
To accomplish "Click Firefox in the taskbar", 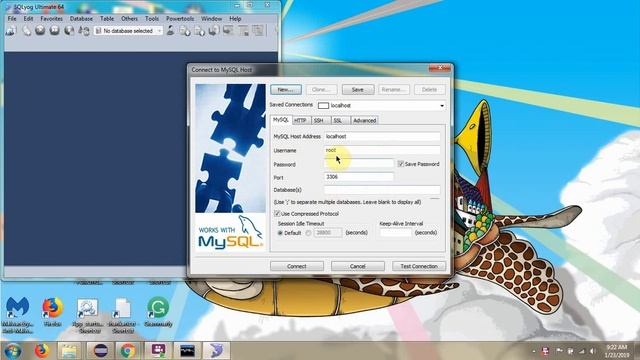I will [x=42, y=351].
